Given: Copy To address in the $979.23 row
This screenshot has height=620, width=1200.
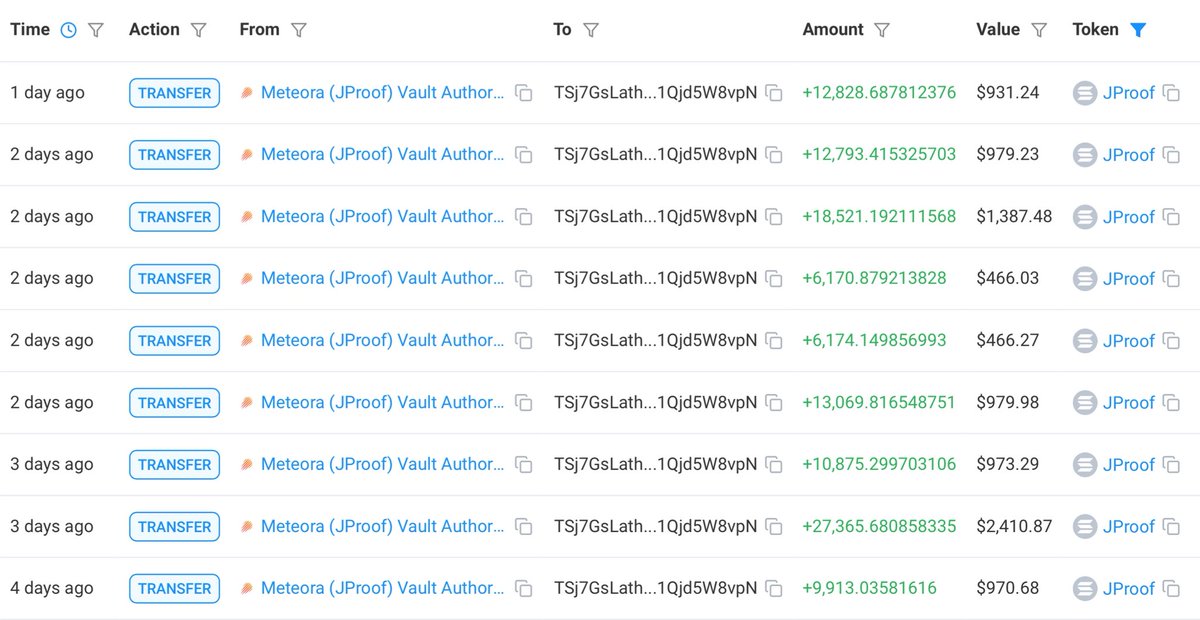Looking at the screenshot, I should (x=773, y=155).
